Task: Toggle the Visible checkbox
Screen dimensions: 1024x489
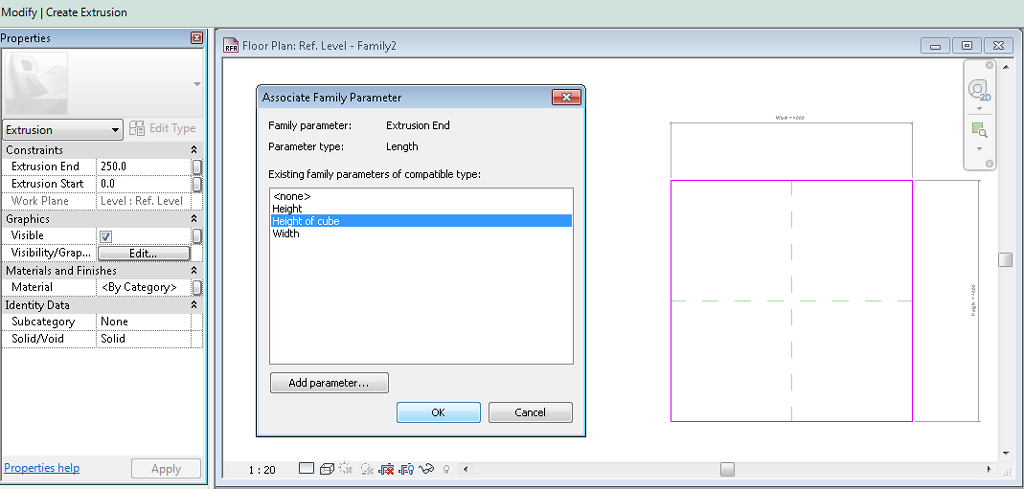Action: [106, 236]
